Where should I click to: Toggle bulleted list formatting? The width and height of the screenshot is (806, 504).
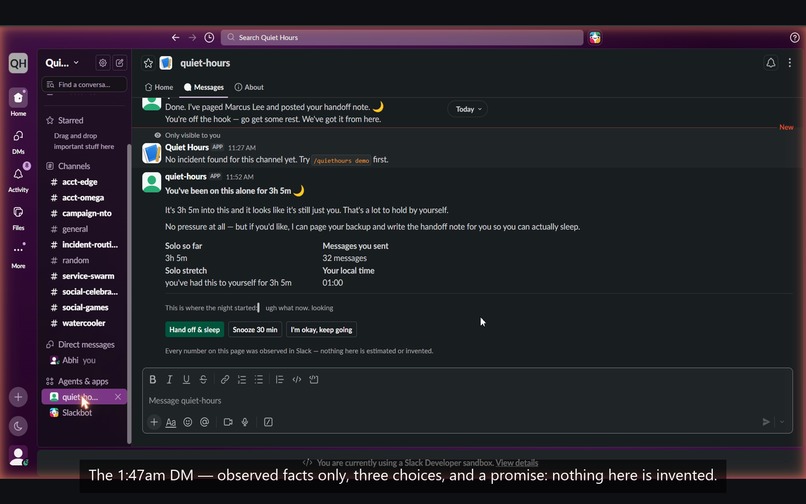[x=259, y=380]
